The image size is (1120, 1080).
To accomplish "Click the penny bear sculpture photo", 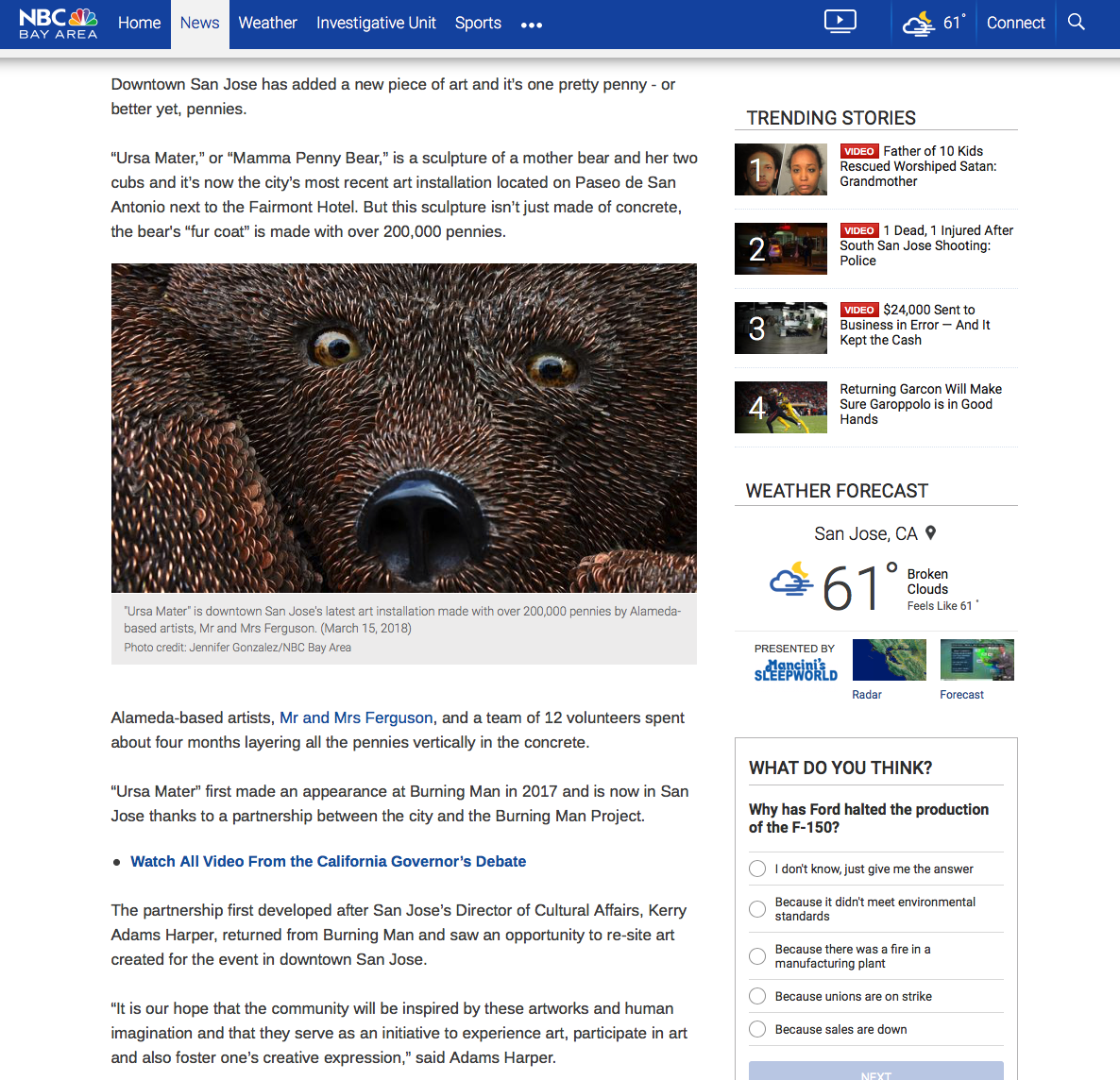I will point(403,428).
